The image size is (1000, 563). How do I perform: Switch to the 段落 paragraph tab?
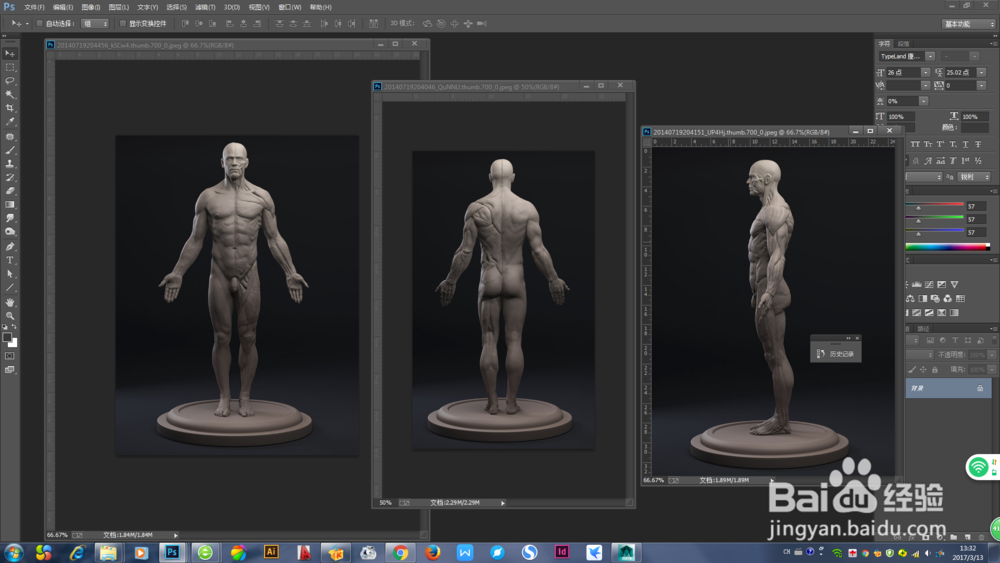click(904, 44)
